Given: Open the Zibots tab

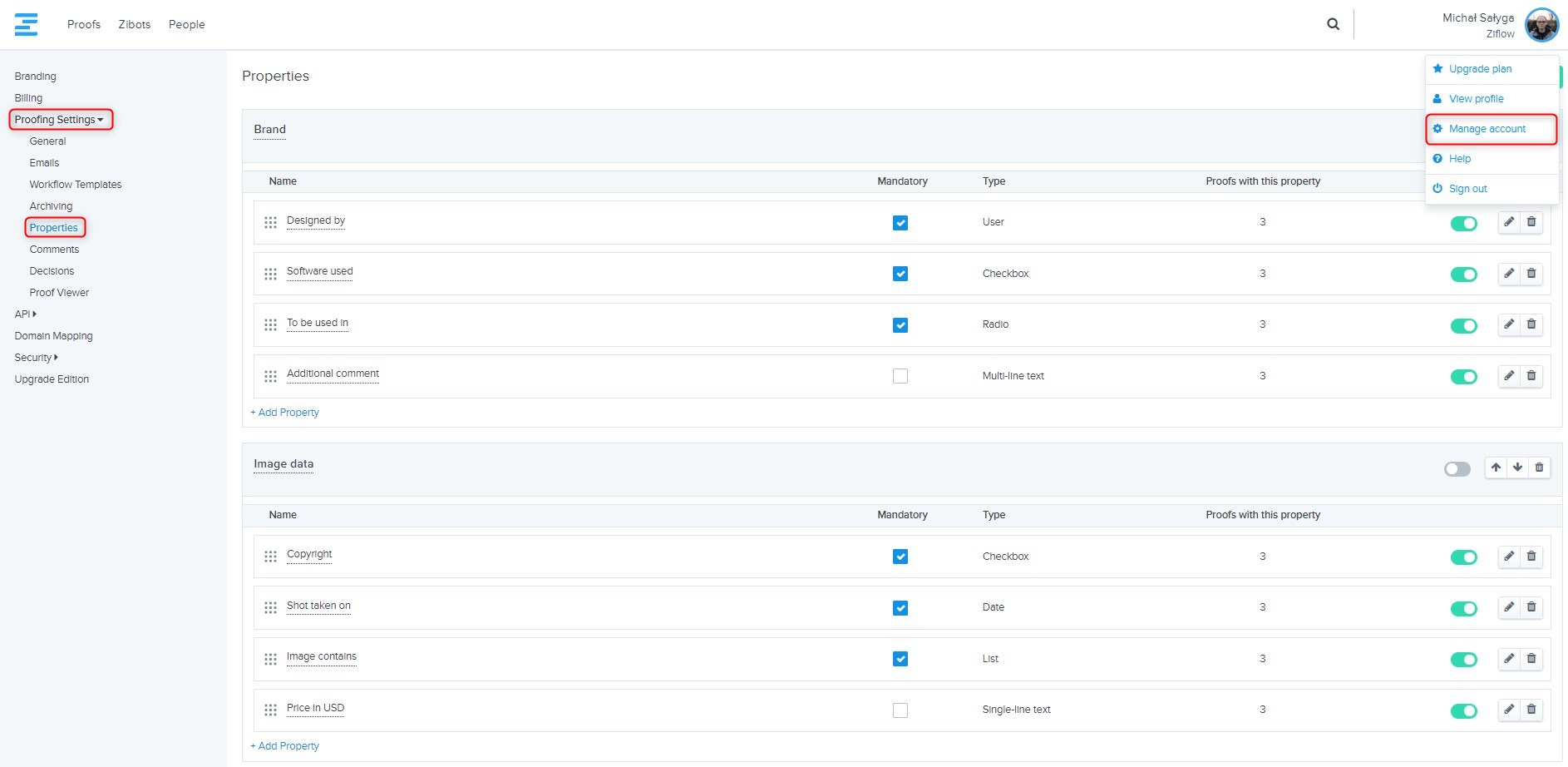Looking at the screenshot, I should point(134,24).
